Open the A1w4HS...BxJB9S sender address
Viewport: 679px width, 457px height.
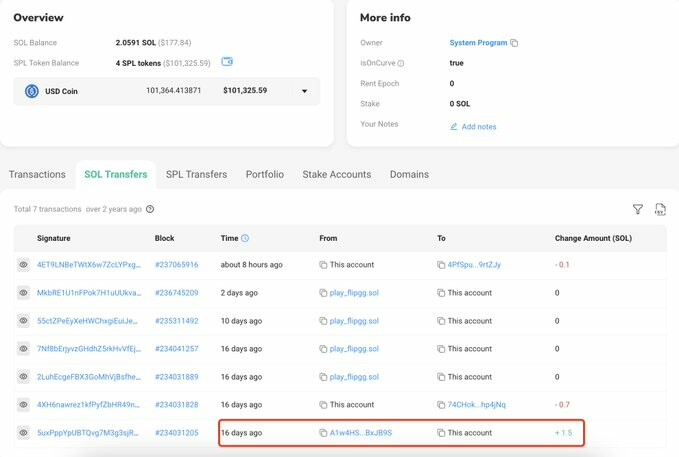pos(361,433)
